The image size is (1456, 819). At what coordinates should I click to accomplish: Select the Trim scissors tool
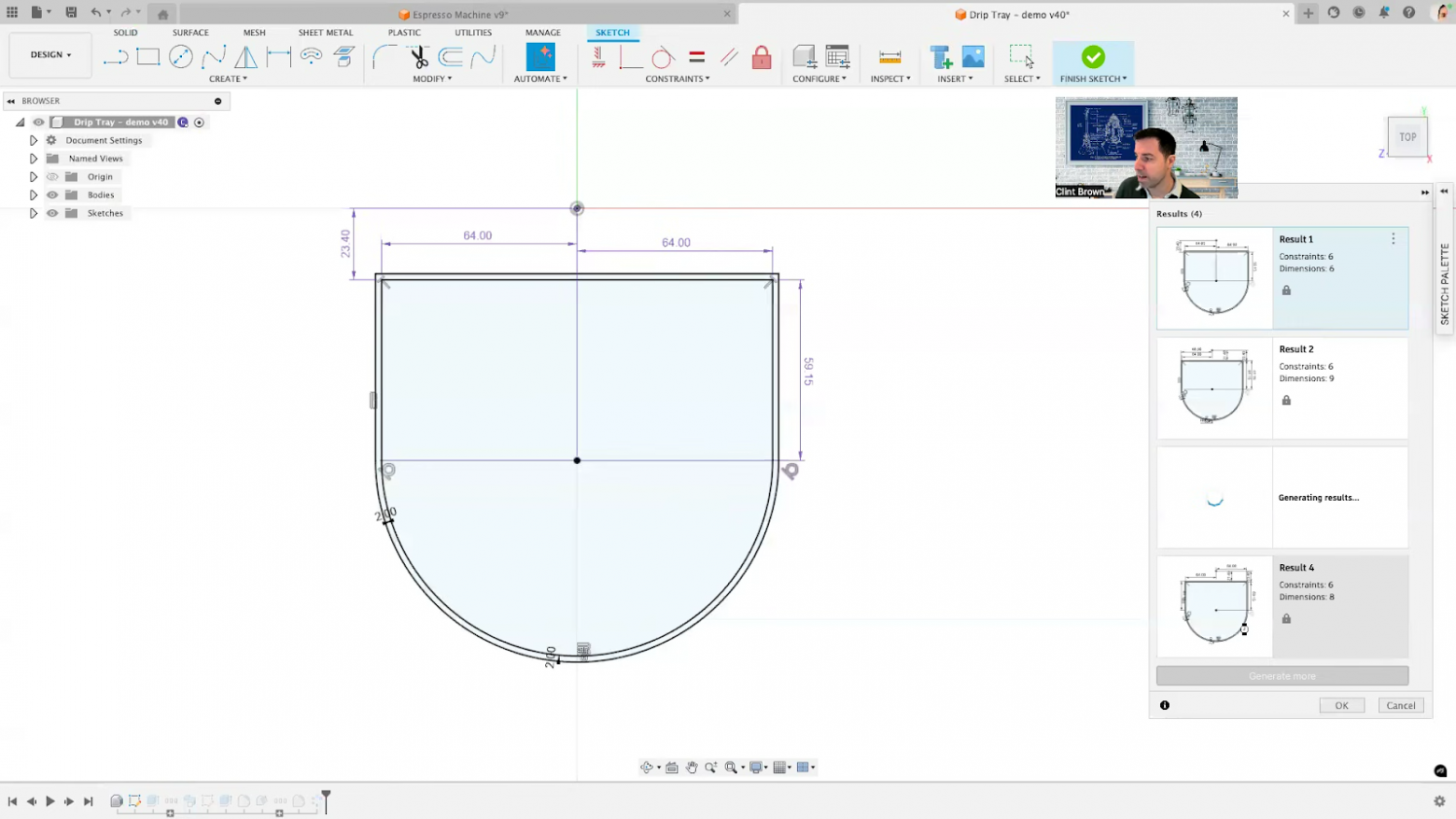pos(419,57)
